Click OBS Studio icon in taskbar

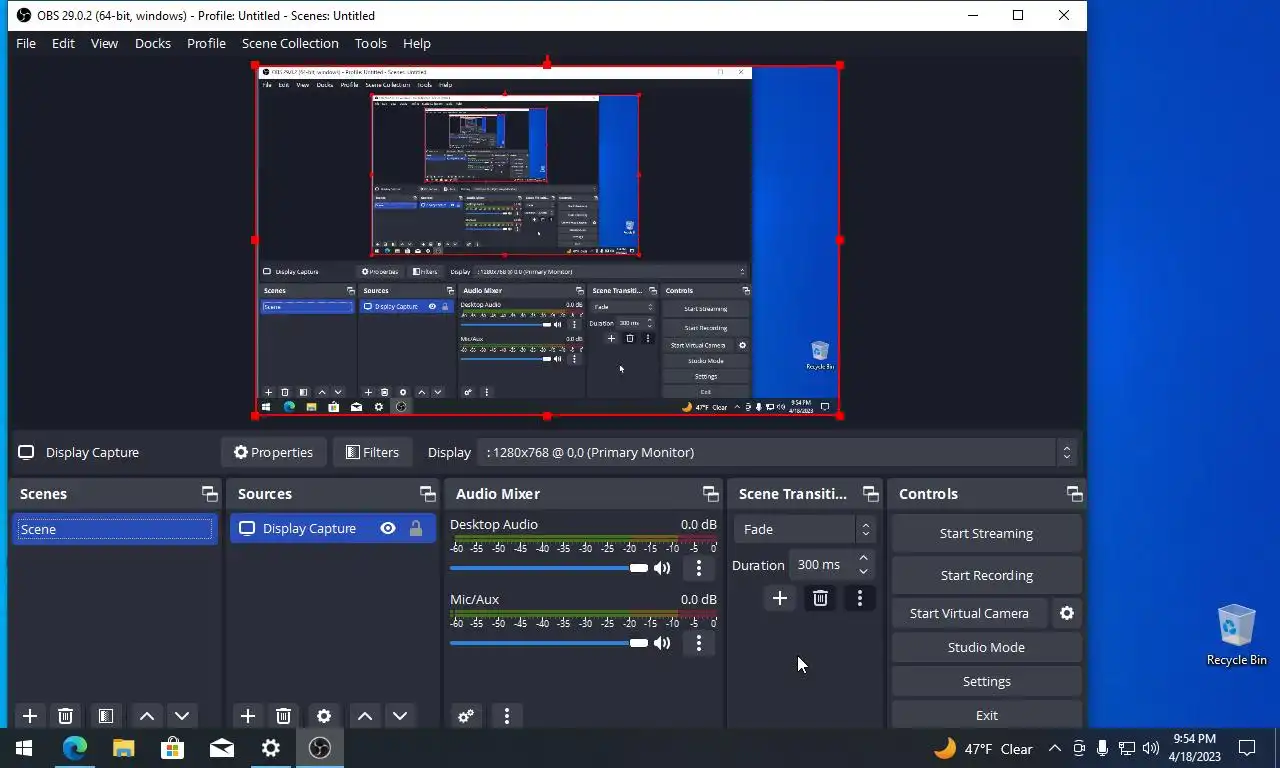320,748
